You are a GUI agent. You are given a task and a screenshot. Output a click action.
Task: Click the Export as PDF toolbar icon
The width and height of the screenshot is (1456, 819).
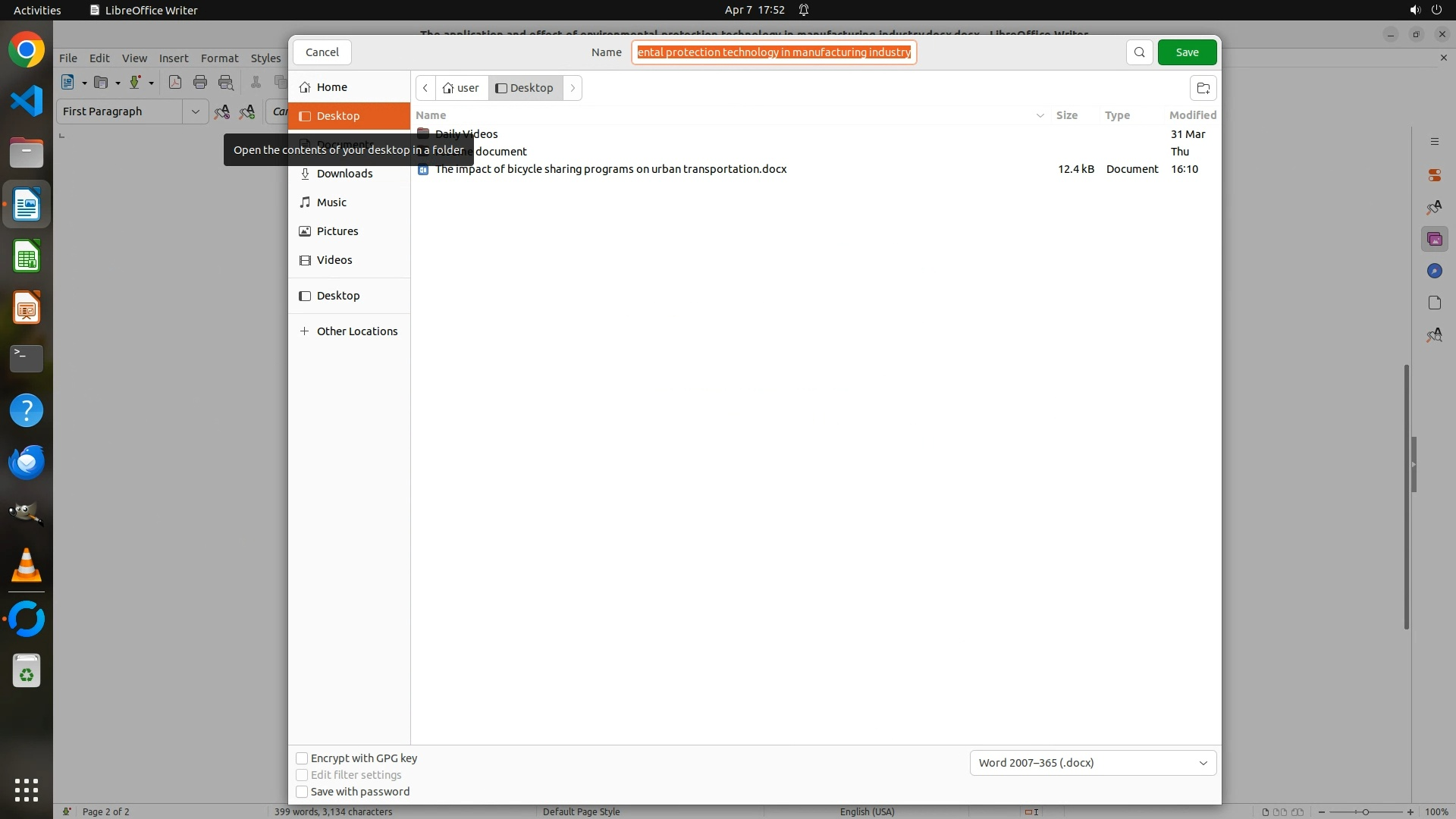175,83
